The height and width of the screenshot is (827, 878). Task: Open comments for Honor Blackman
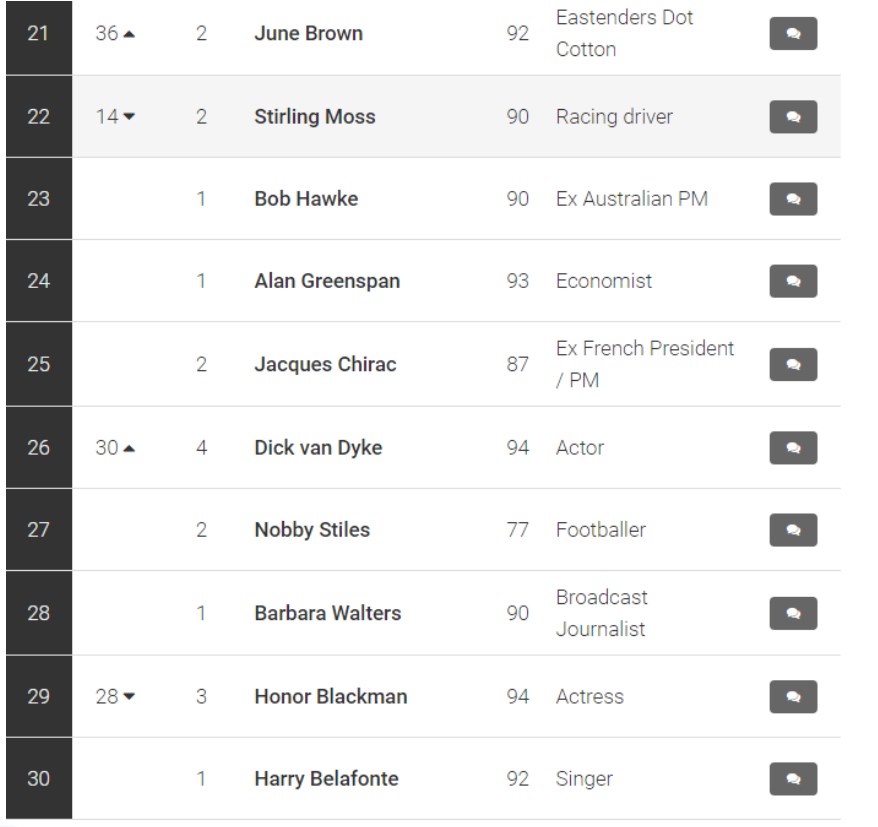793,697
